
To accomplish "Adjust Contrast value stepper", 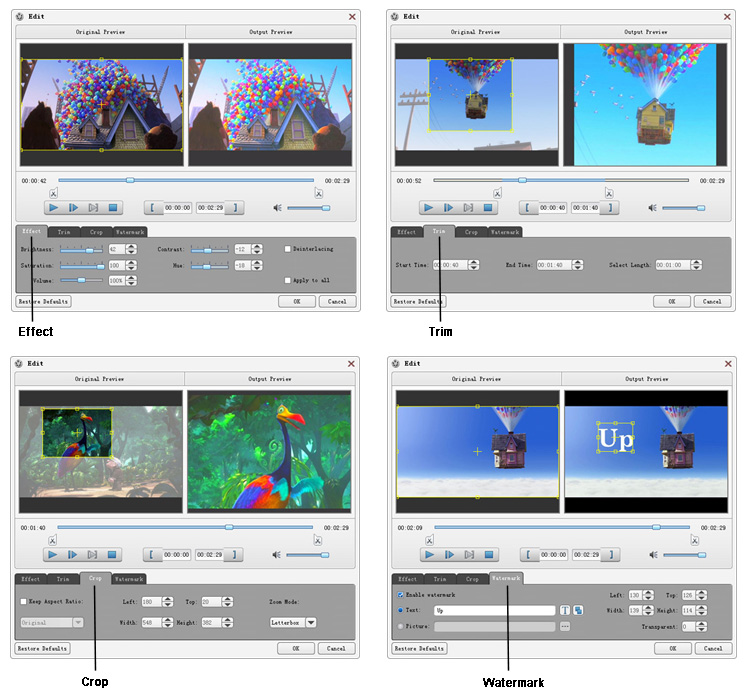I will pyautogui.click(x=257, y=249).
